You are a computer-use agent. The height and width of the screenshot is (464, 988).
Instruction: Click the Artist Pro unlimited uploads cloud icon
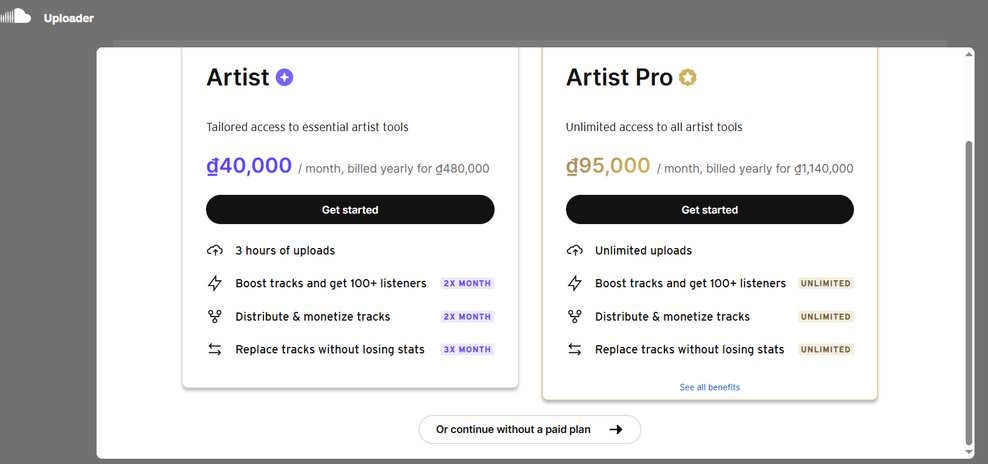(x=574, y=250)
